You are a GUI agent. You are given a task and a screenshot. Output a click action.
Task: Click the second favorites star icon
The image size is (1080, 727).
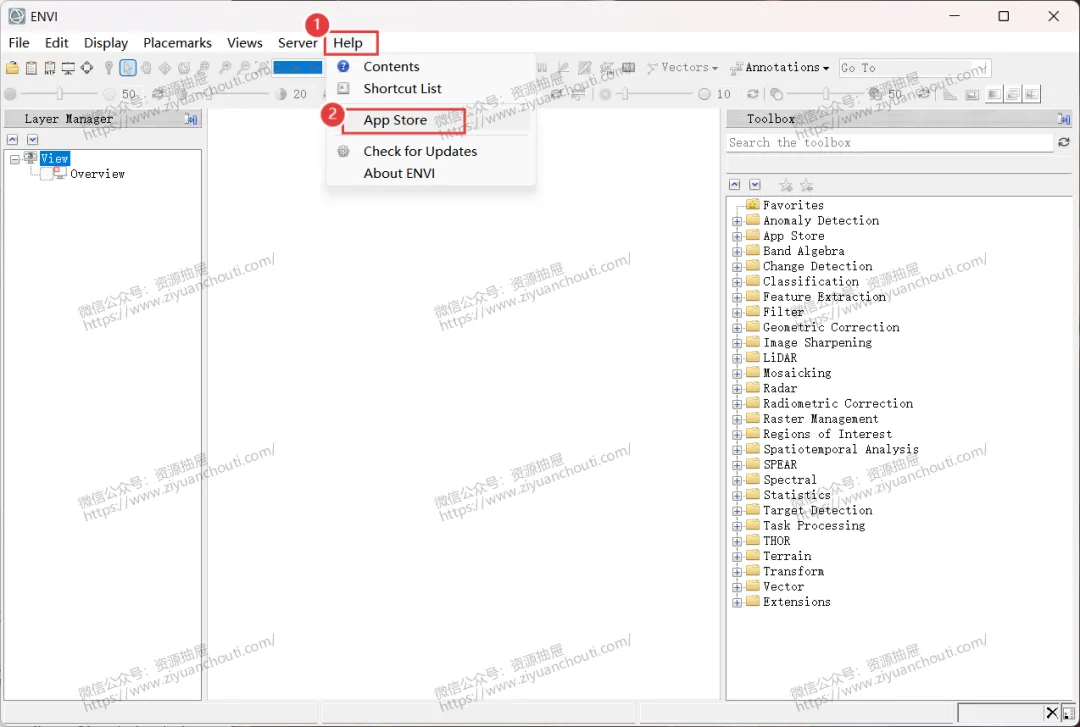(807, 185)
